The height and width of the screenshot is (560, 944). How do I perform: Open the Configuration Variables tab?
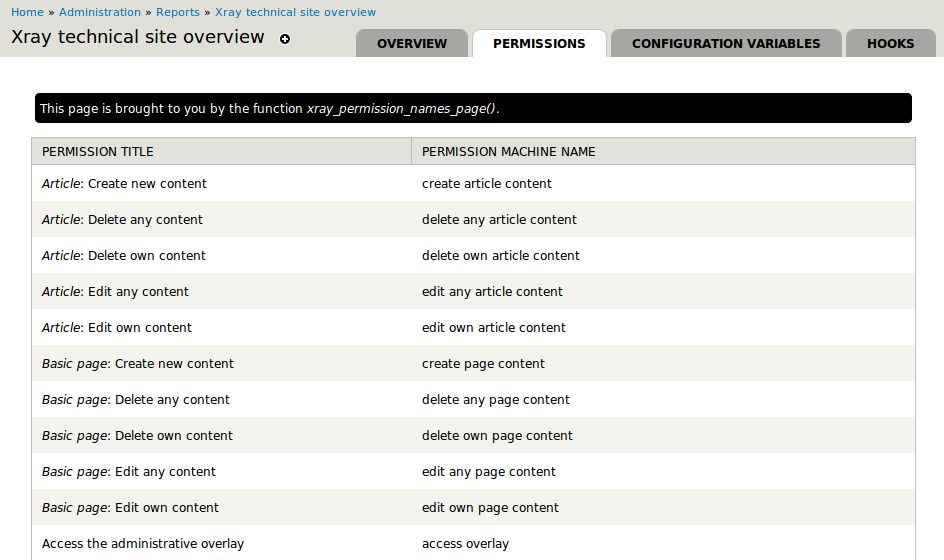click(x=726, y=43)
